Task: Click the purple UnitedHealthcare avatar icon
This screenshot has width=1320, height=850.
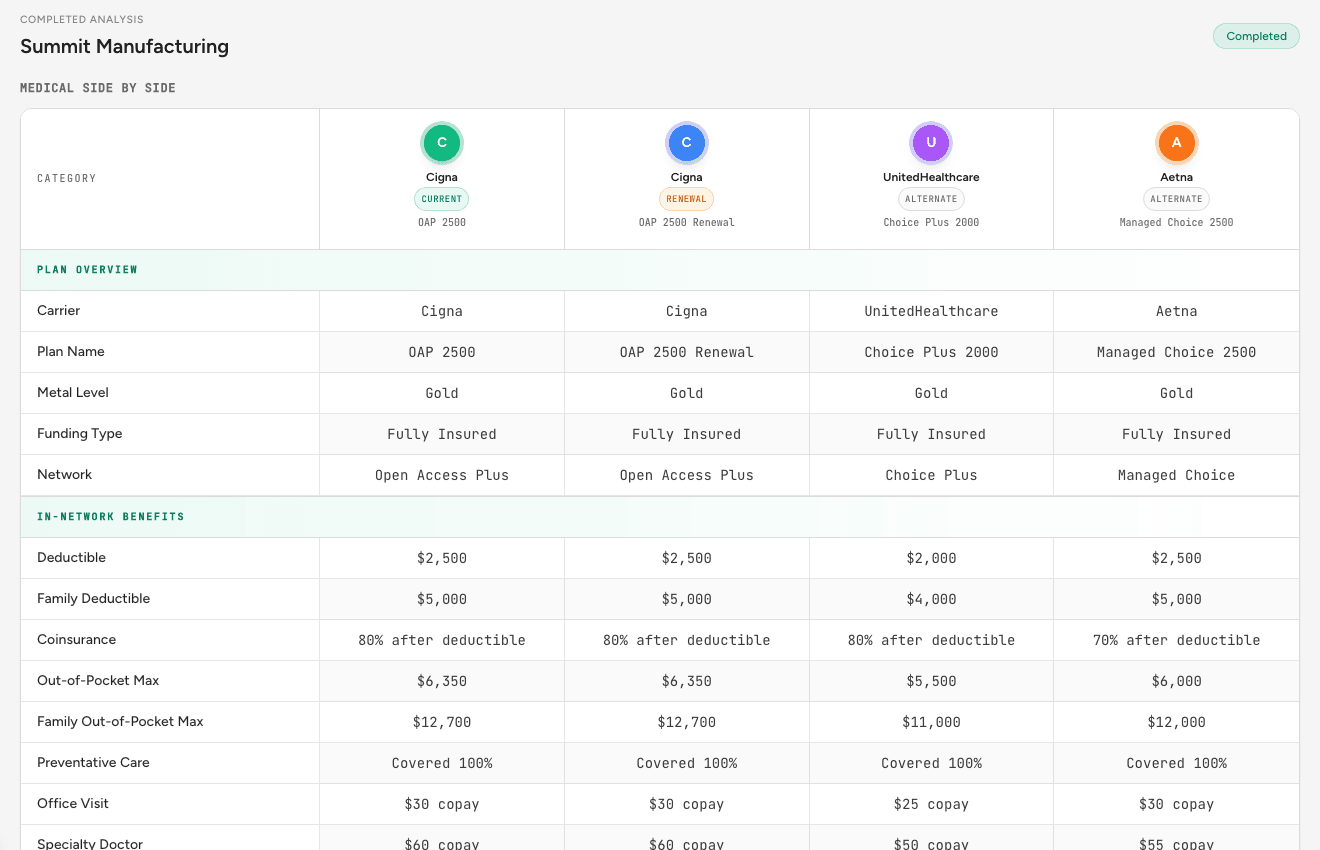Action: (x=931, y=143)
